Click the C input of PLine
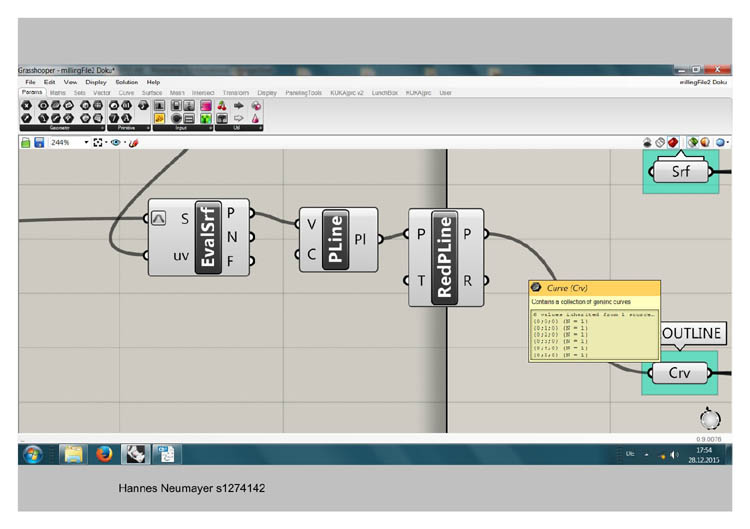The width and height of the screenshot is (750, 529). (x=311, y=254)
